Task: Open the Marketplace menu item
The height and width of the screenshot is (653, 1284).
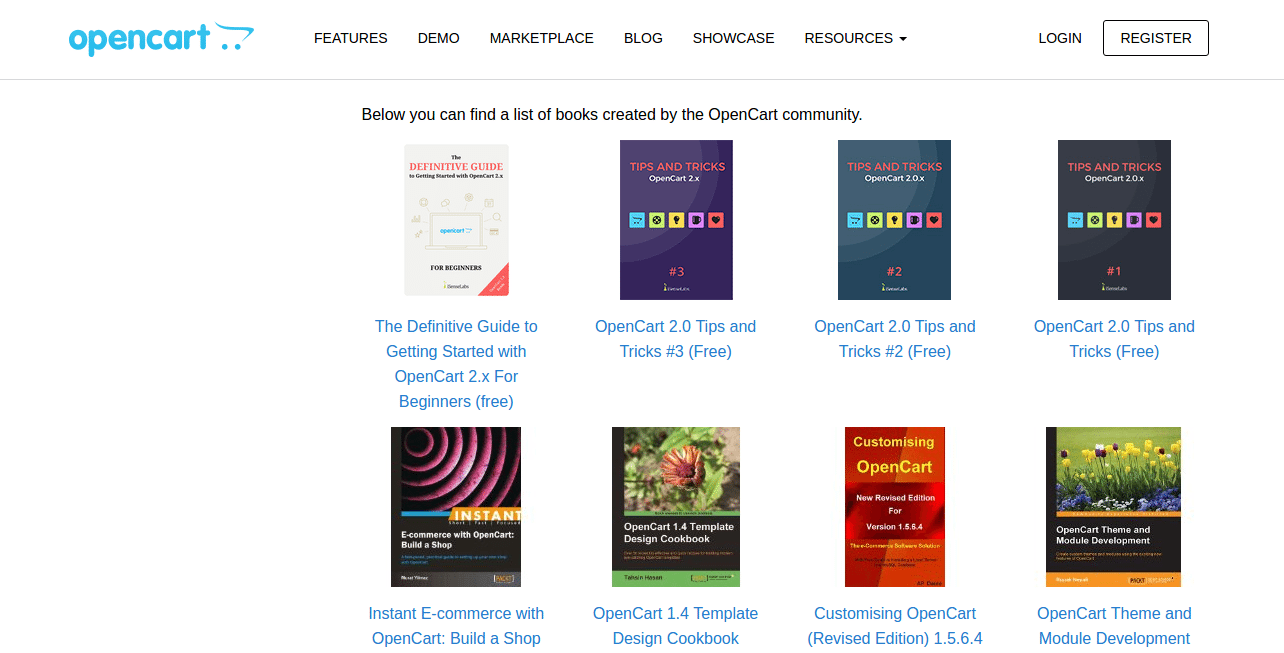Action: (541, 38)
